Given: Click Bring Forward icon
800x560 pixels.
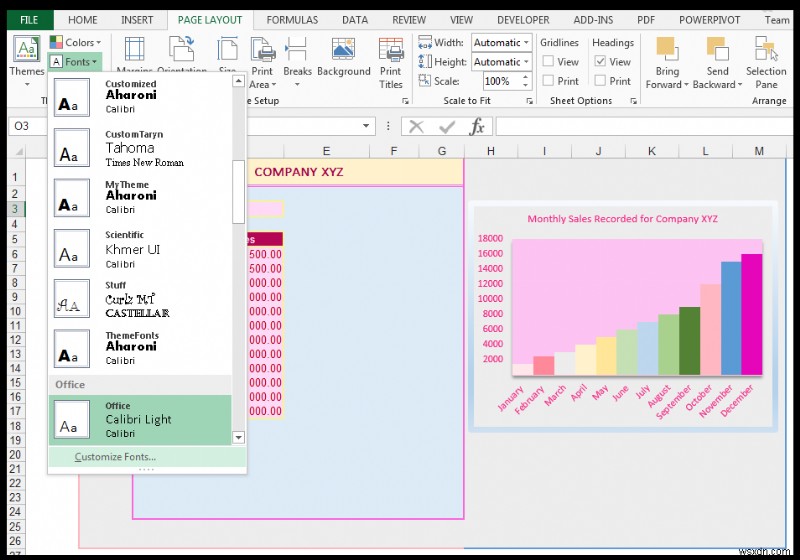Looking at the screenshot, I should tap(667, 49).
